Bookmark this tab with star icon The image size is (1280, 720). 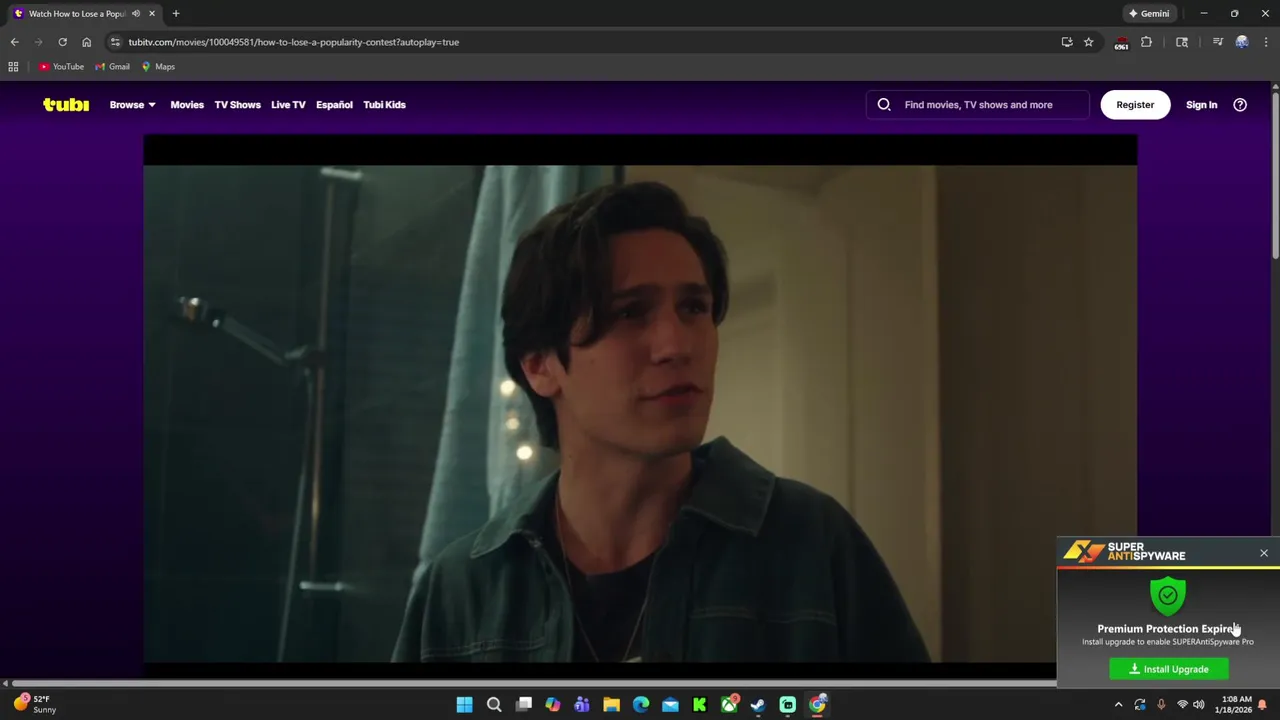tap(1089, 42)
